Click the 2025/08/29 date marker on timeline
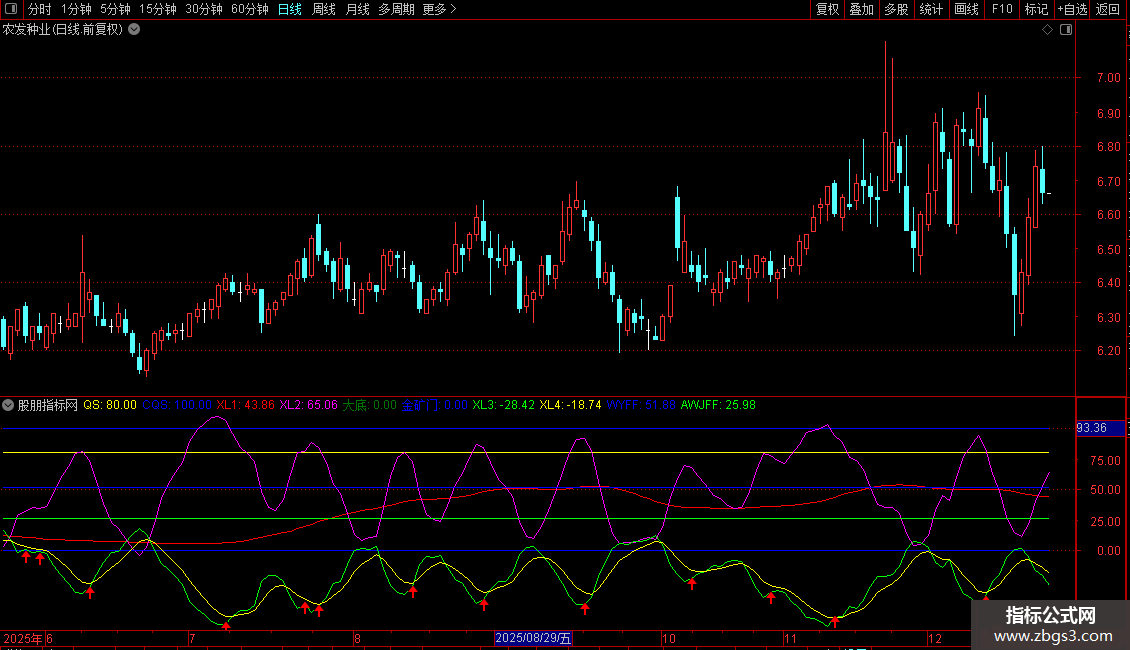This screenshot has height=650, width=1130. pyautogui.click(x=535, y=638)
